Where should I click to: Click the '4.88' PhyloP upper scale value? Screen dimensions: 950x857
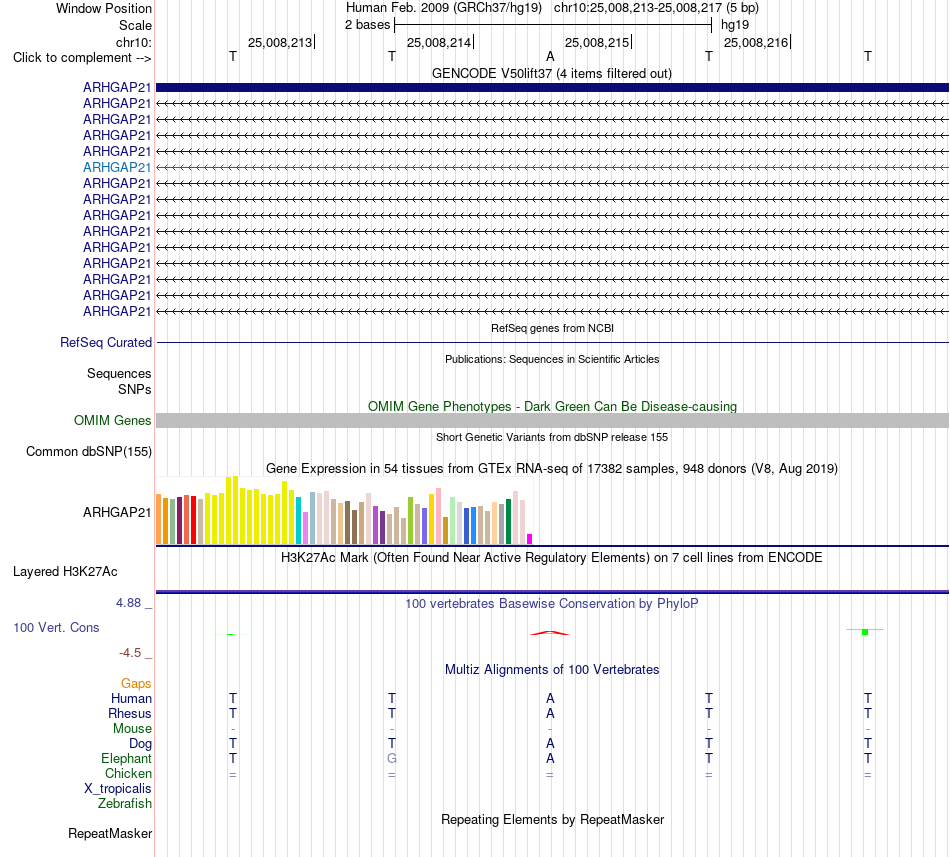[128, 603]
